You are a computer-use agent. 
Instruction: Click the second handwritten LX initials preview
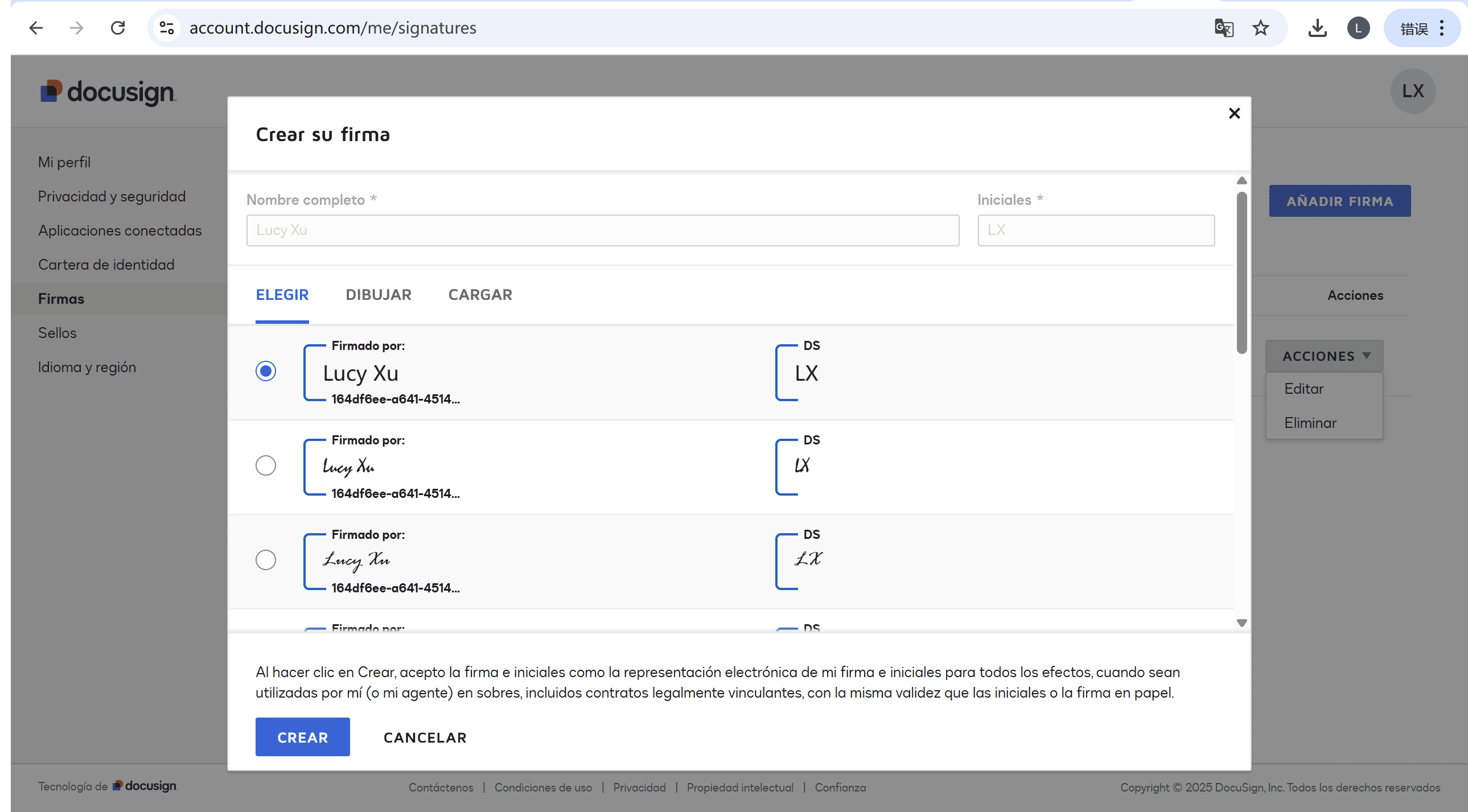click(802, 465)
